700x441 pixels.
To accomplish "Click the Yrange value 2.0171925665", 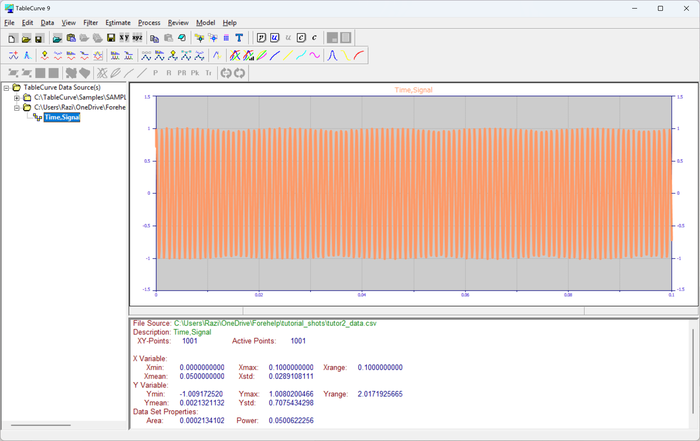I will 380,394.
